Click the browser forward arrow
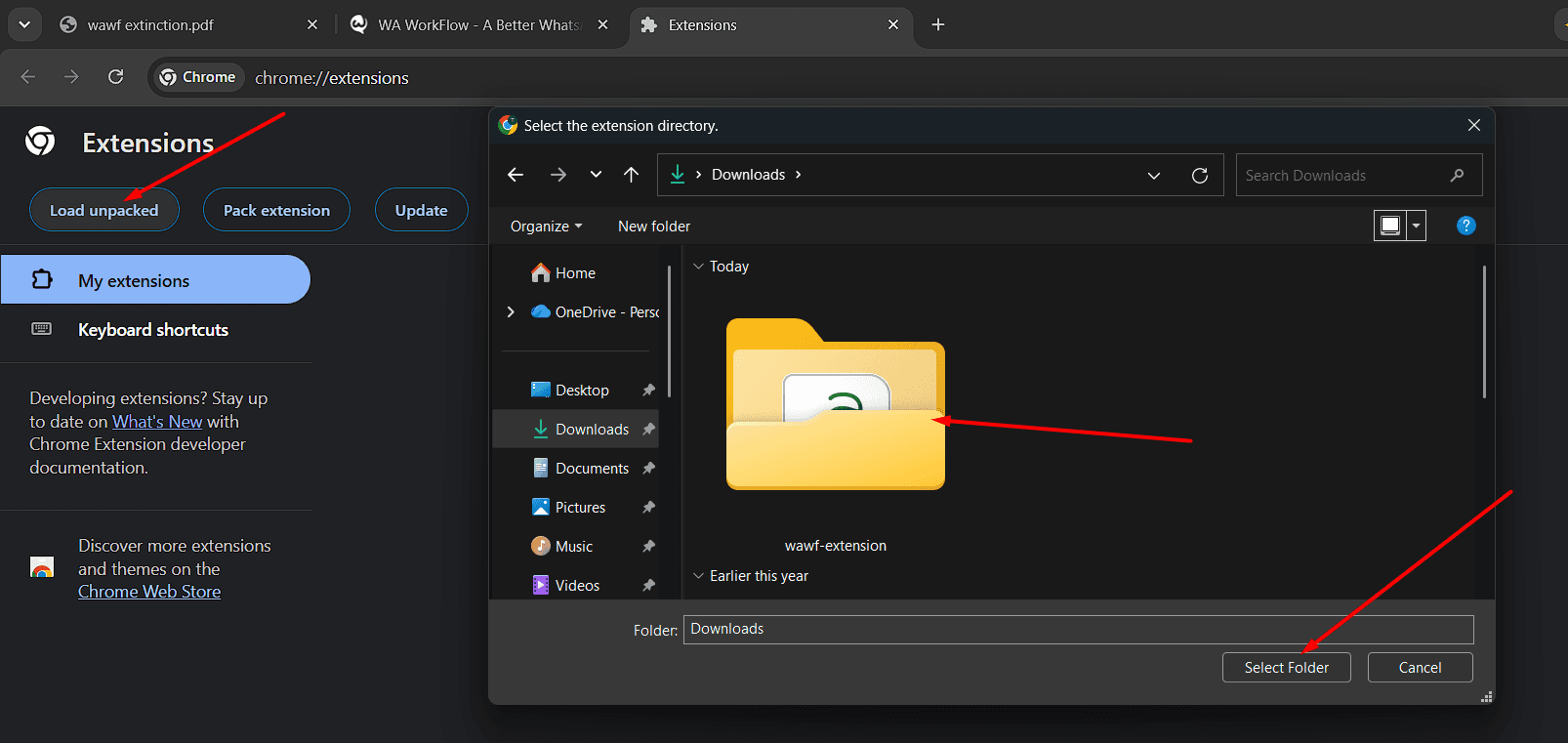1568x743 pixels. pos(71,77)
